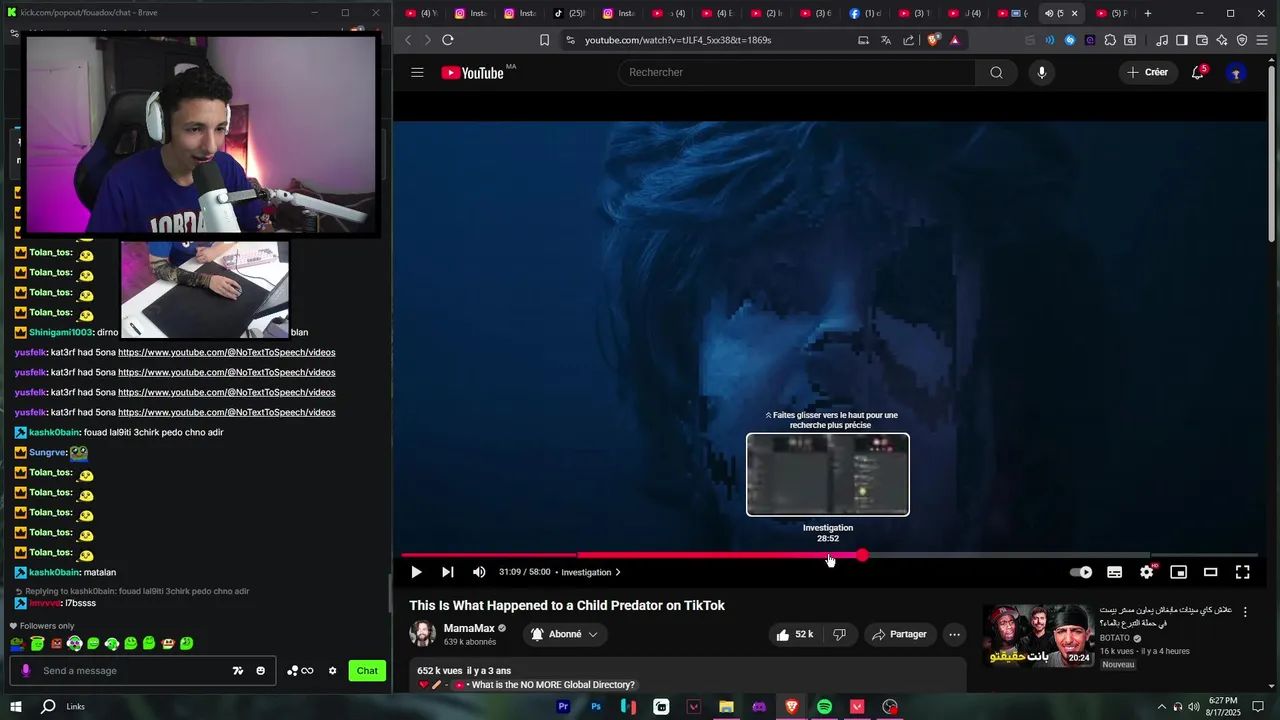Skip to the next video
The height and width of the screenshot is (720, 1280).
[448, 572]
